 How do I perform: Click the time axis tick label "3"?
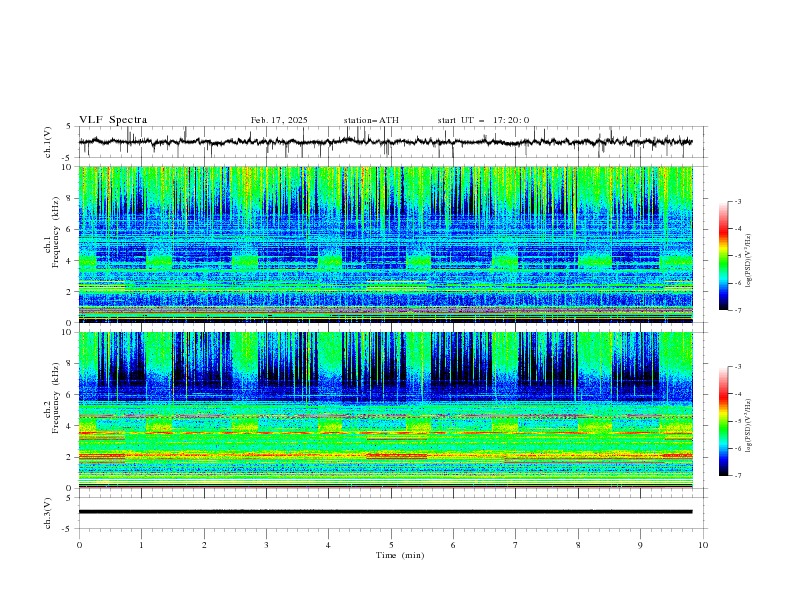coord(266,545)
